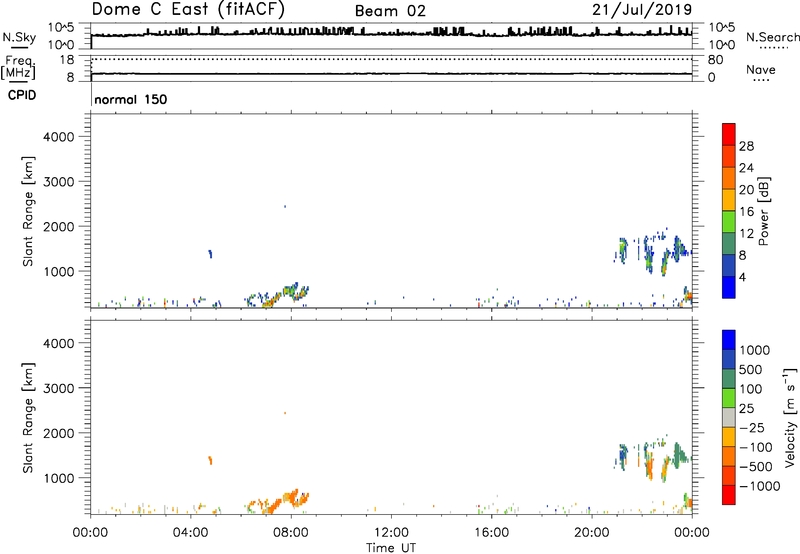Click the blue bottom of power colorbar

point(729,287)
